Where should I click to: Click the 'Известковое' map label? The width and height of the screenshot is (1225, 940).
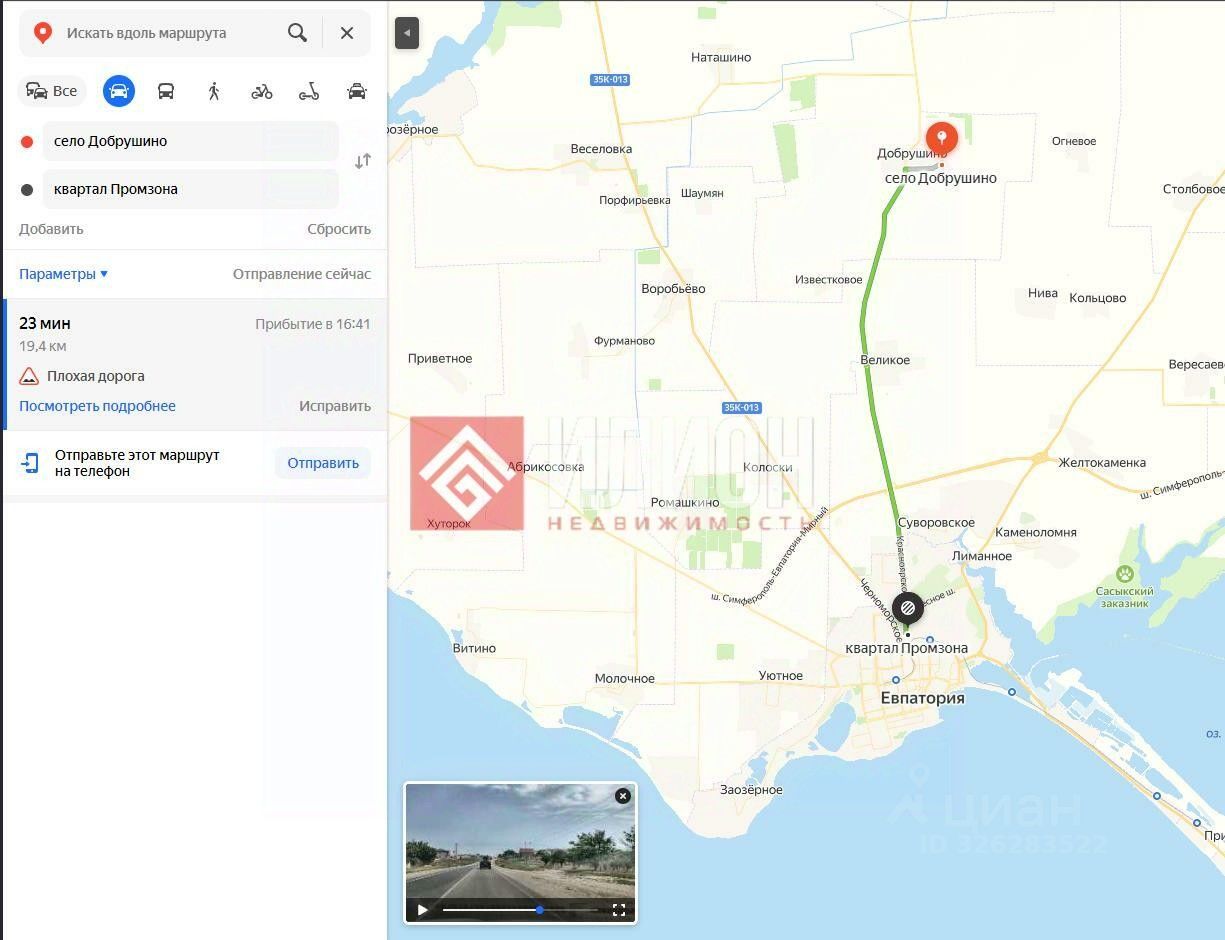[x=828, y=280]
